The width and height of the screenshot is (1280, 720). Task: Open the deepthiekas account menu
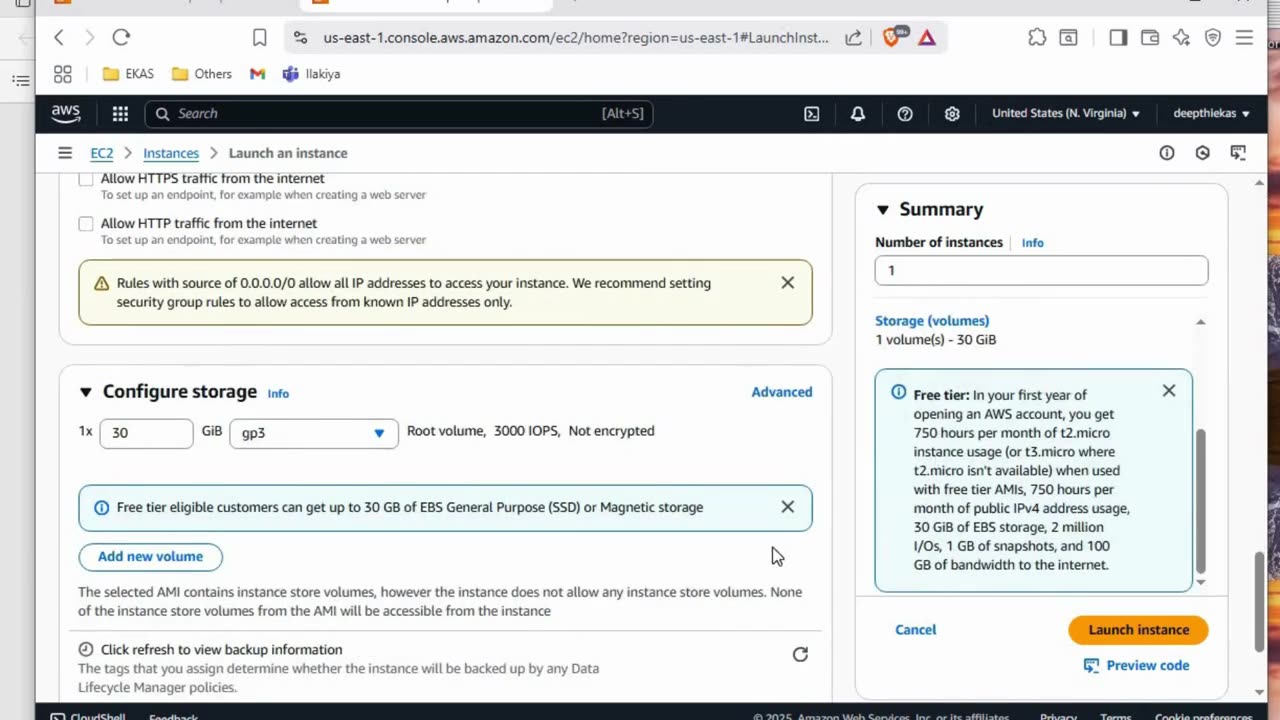point(1211,114)
